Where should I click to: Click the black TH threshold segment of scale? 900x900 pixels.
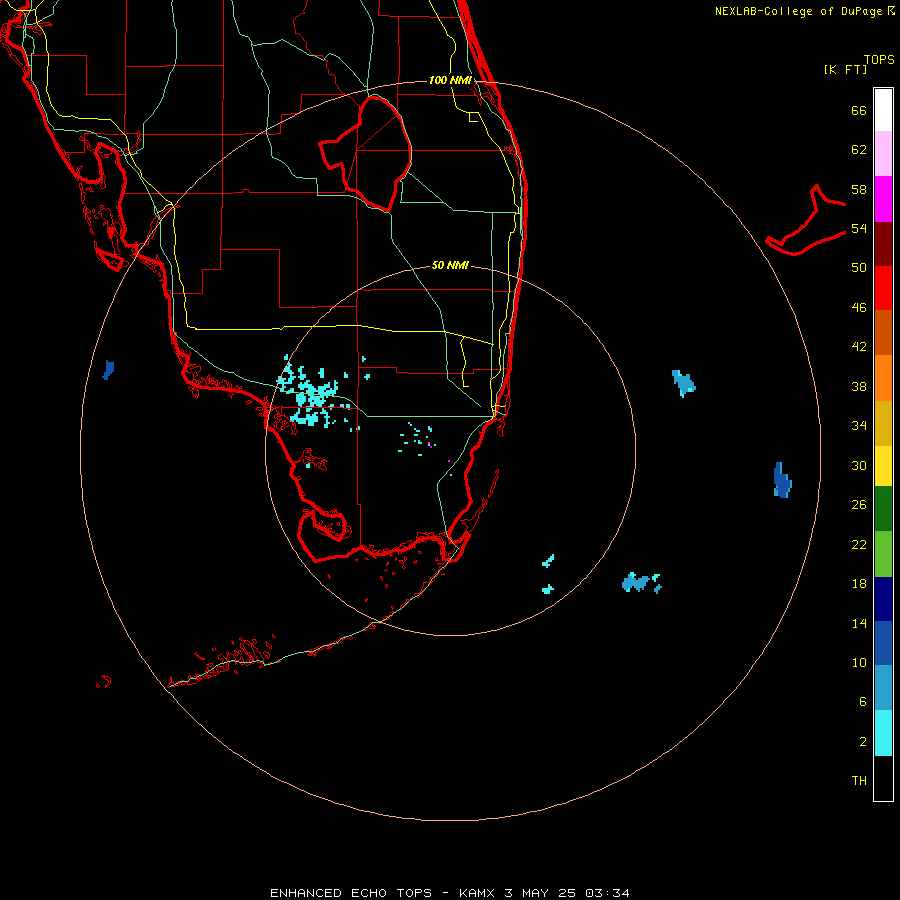883,778
